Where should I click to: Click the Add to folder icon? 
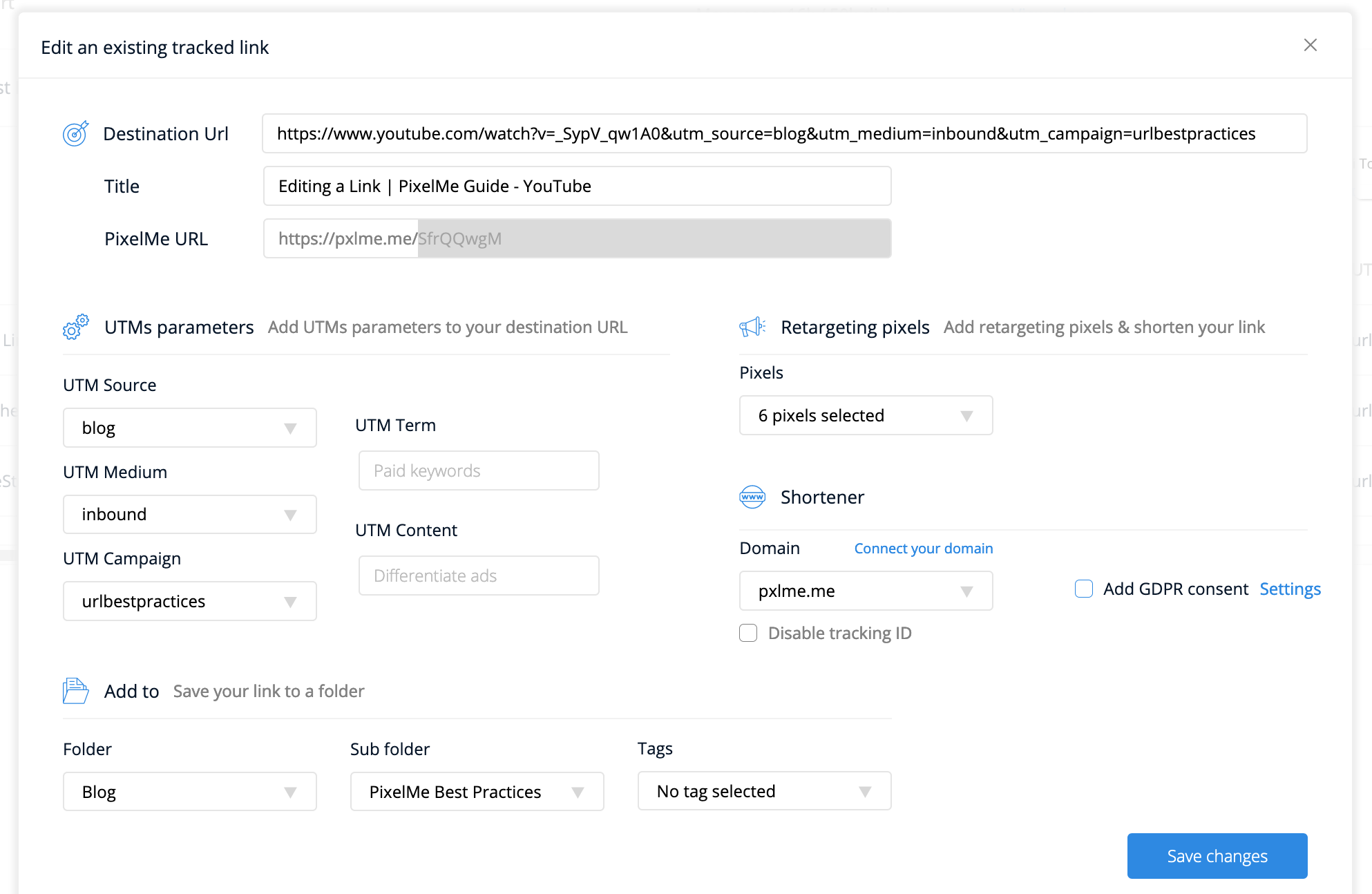pyautogui.click(x=75, y=690)
